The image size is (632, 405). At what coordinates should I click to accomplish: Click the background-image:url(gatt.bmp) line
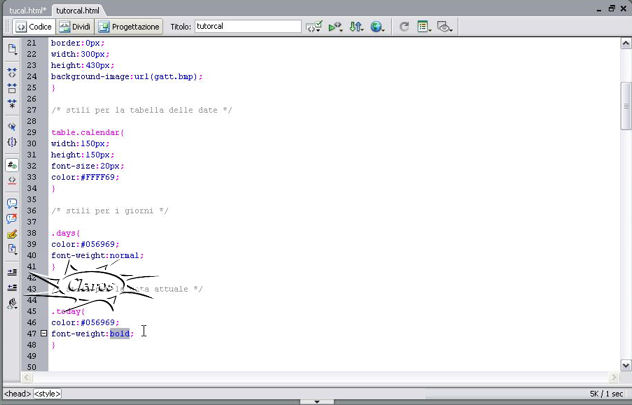click(x=127, y=77)
